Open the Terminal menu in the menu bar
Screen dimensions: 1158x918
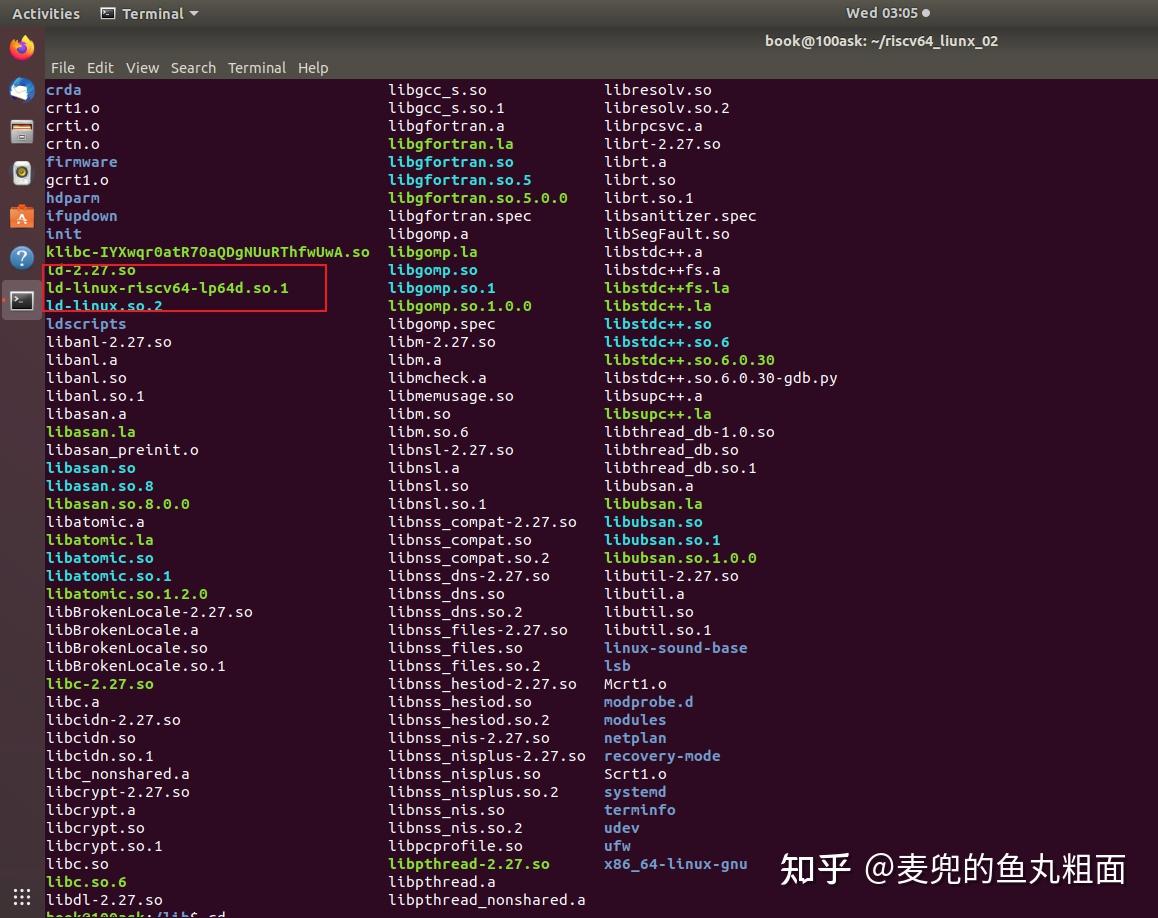pos(256,68)
